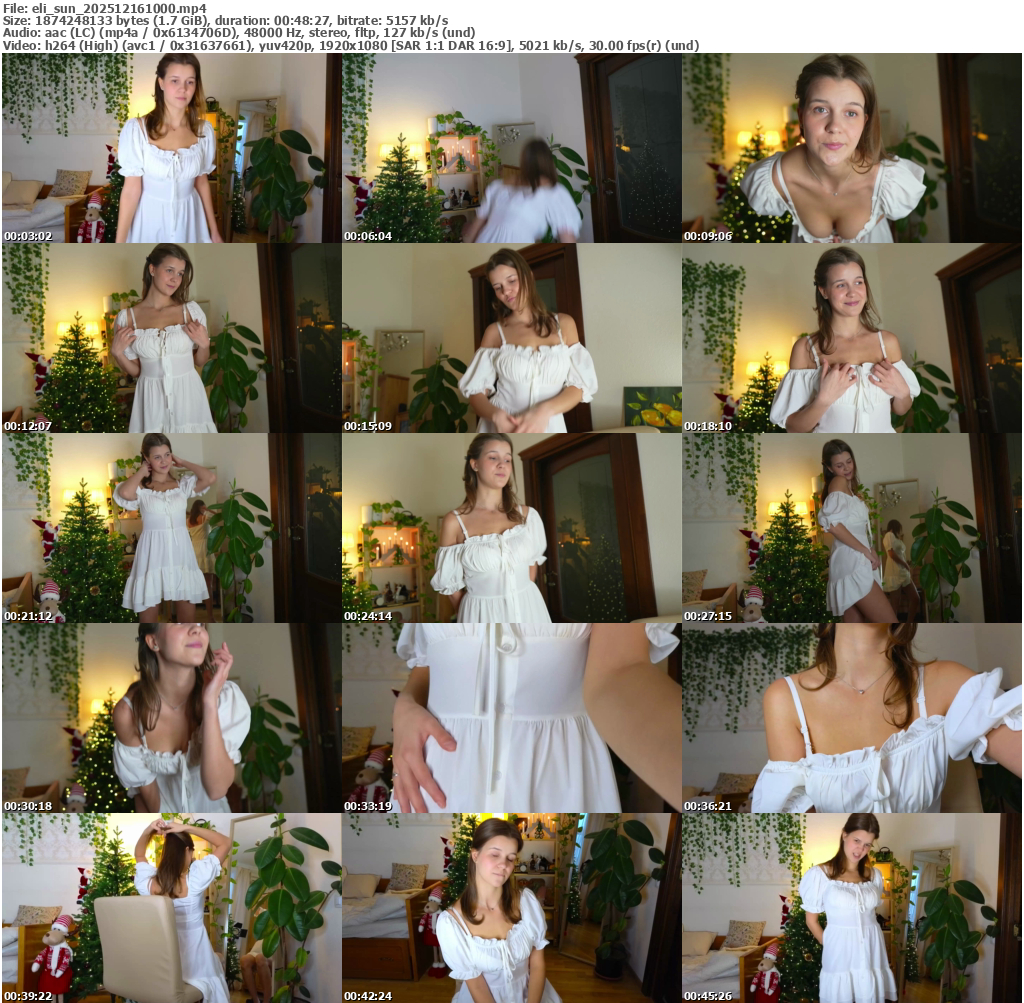The width and height of the screenshot is (1024, 1003).
Task: View the frame stamped 00:21:12
Action: pyautogui.click(x=171, y=528)
